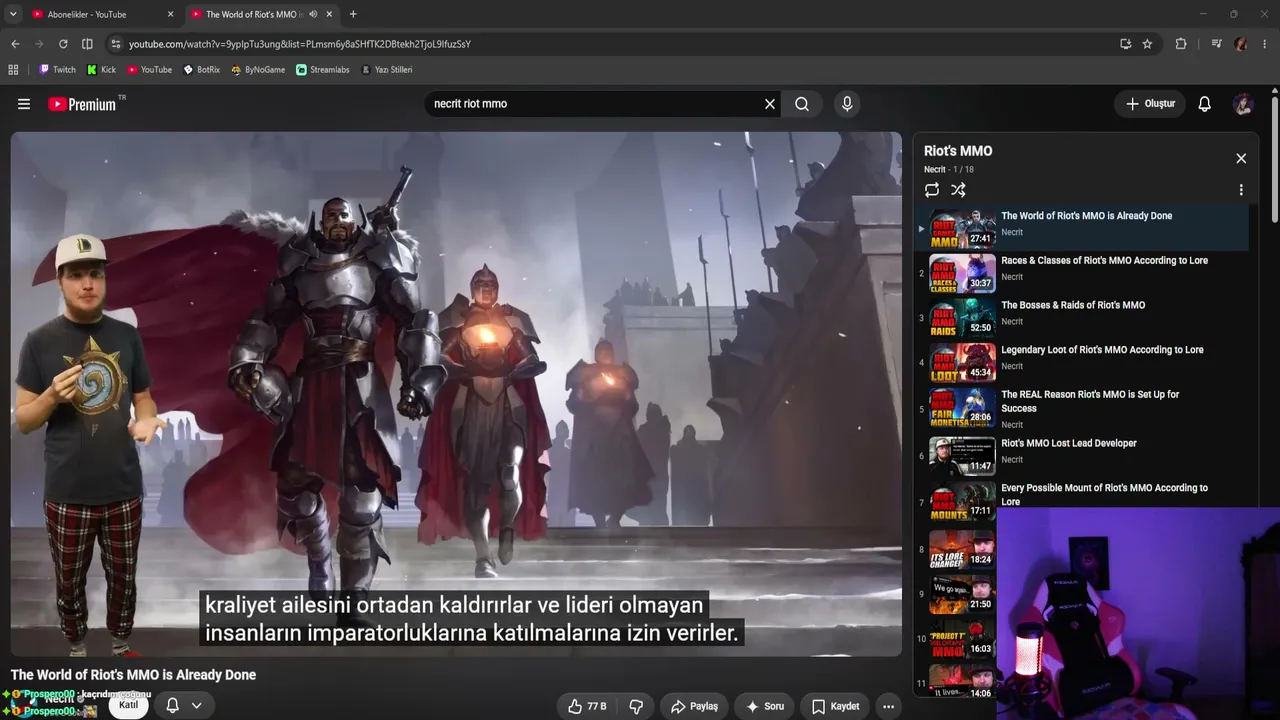Like the video with thumbs up

pos(586,706)
